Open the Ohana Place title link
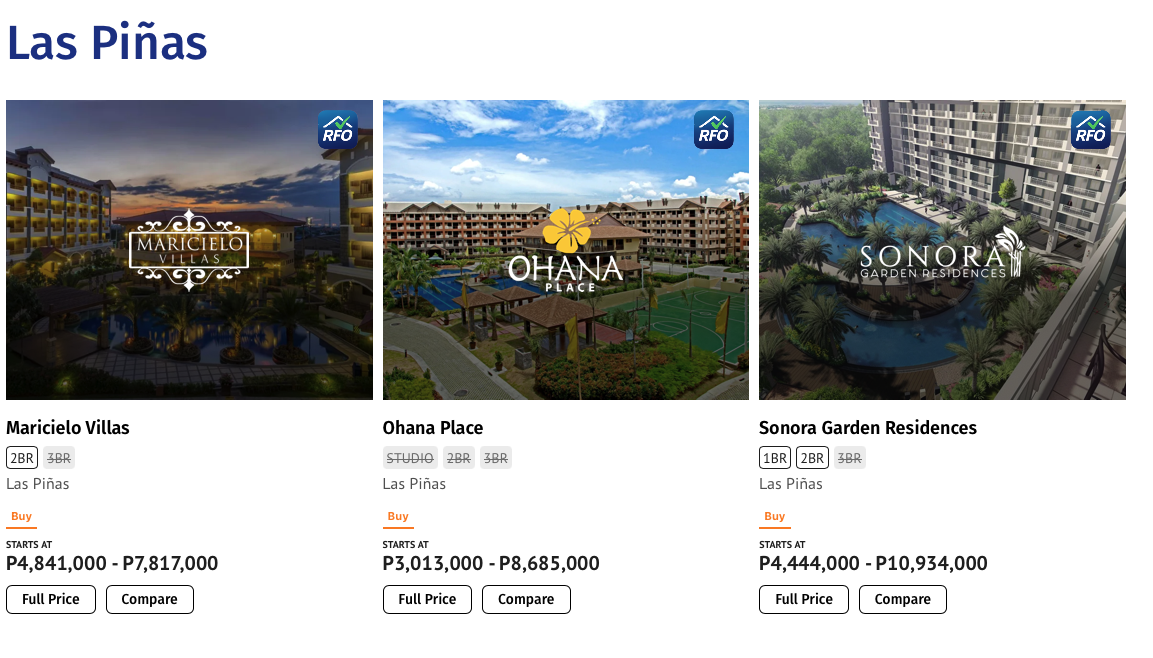Screen dimensions: 1153x658 coord(433,428)
